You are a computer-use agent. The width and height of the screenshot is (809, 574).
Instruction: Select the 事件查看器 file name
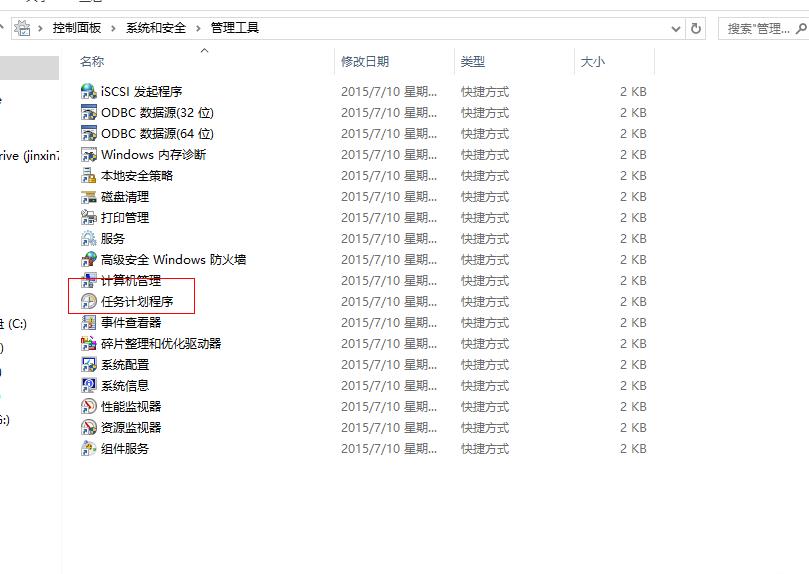[131, 323]
